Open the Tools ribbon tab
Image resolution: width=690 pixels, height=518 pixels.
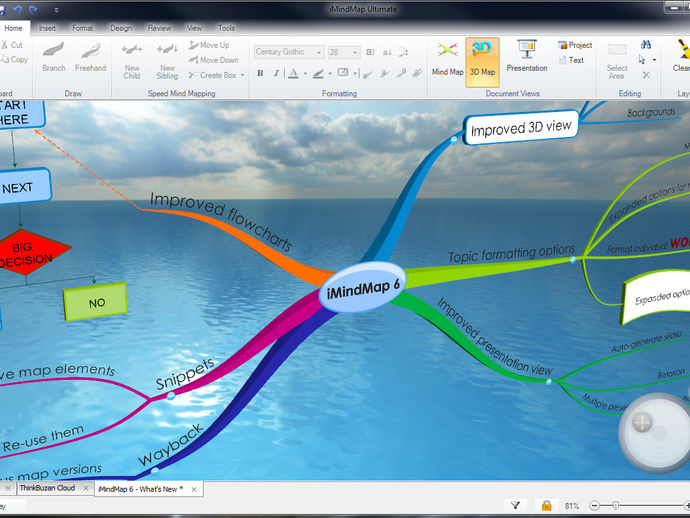click(x=226, y=28)
